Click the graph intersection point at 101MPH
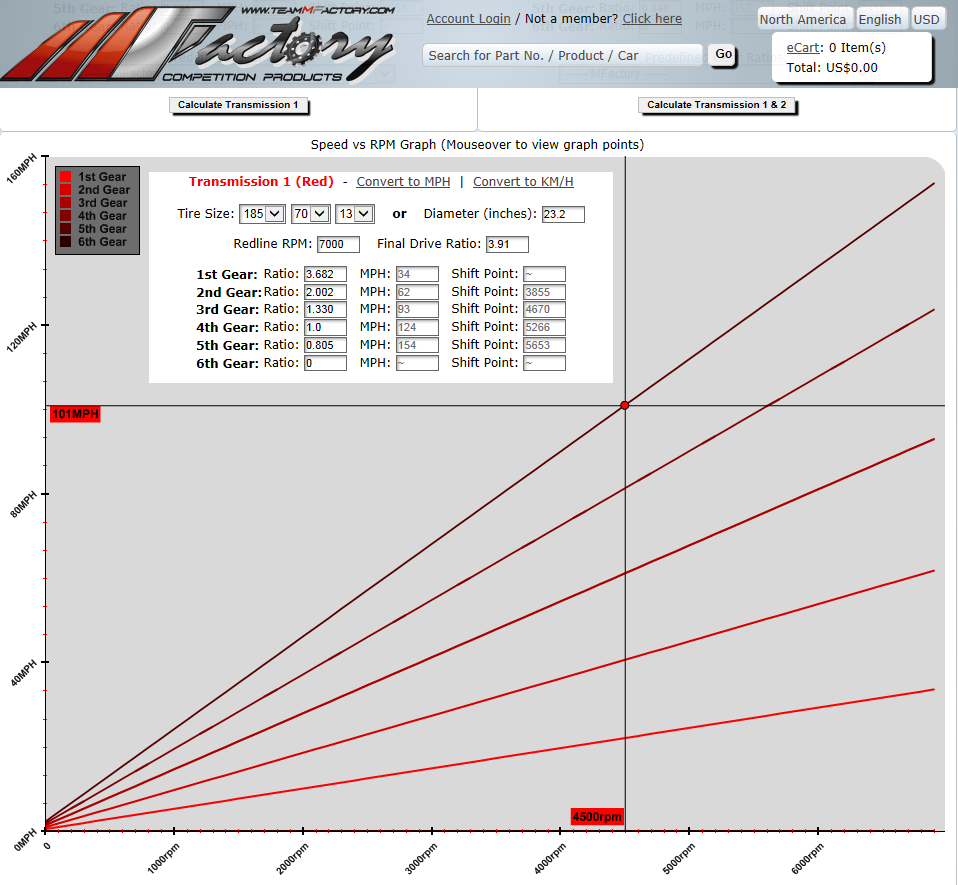958x885 pixels. coord(625,405)
